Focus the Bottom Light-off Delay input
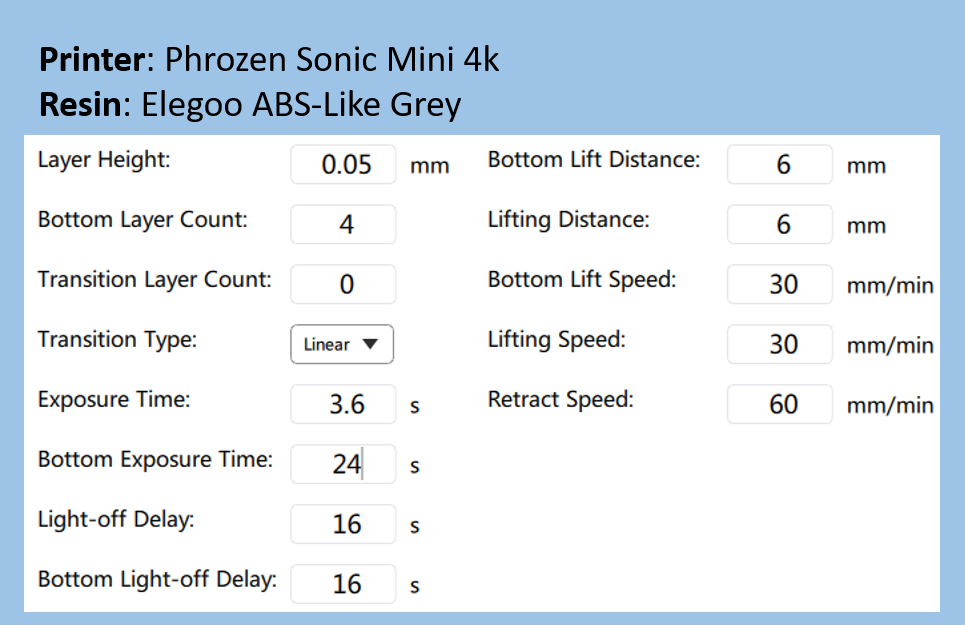This screenshot has width=965, height=625. point(343,584)
